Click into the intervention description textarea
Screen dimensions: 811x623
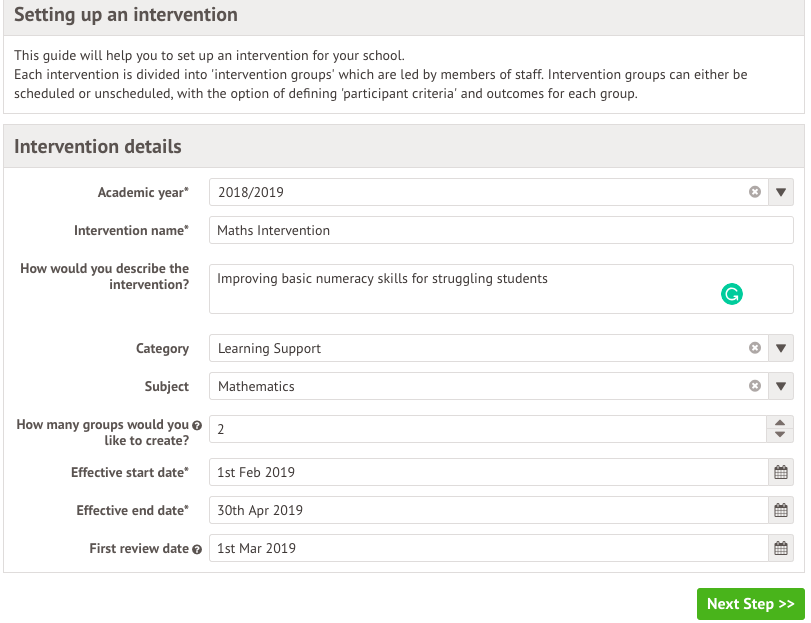[x=501, y=289]
